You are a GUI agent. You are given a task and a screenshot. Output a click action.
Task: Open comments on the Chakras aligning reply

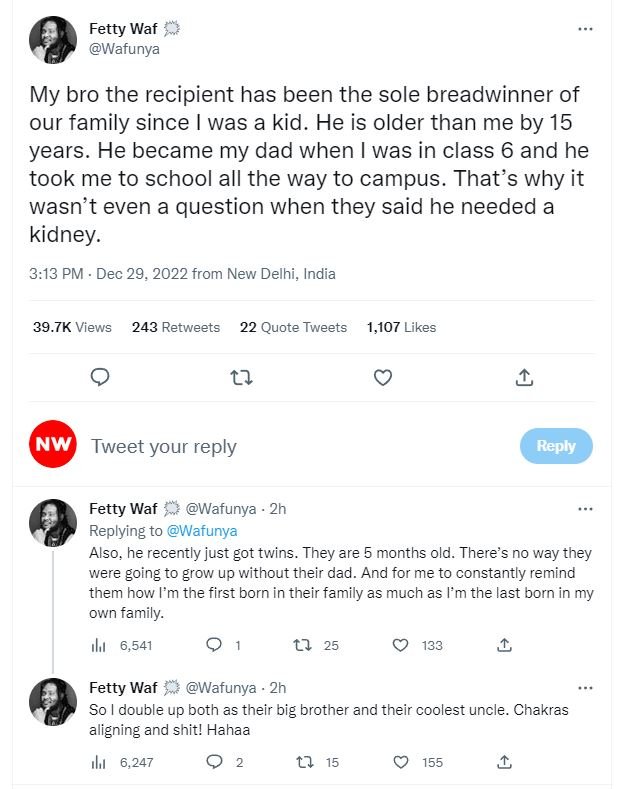[213, 762]
